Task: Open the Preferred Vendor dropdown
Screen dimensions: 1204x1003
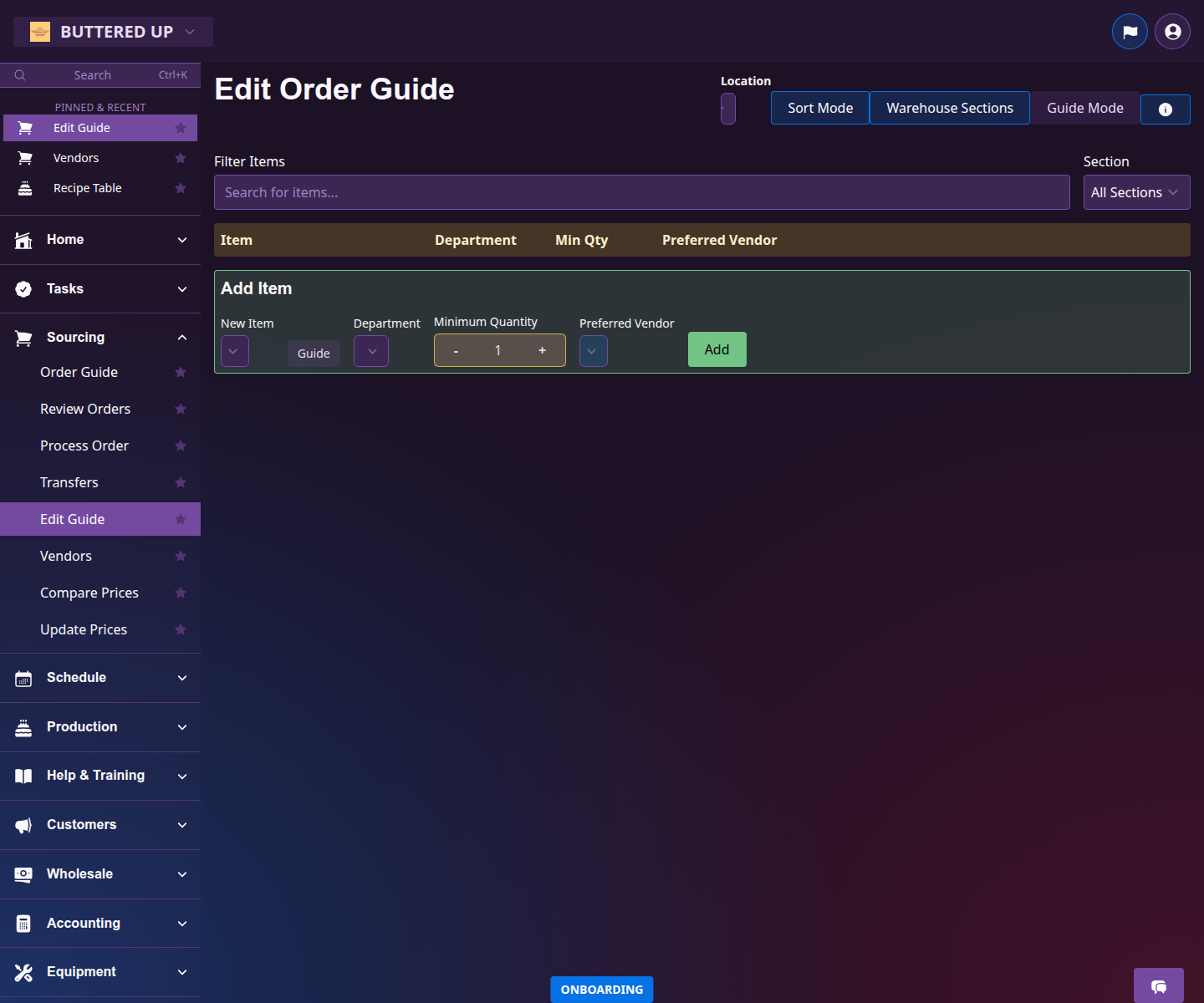Action: (593, 351)
